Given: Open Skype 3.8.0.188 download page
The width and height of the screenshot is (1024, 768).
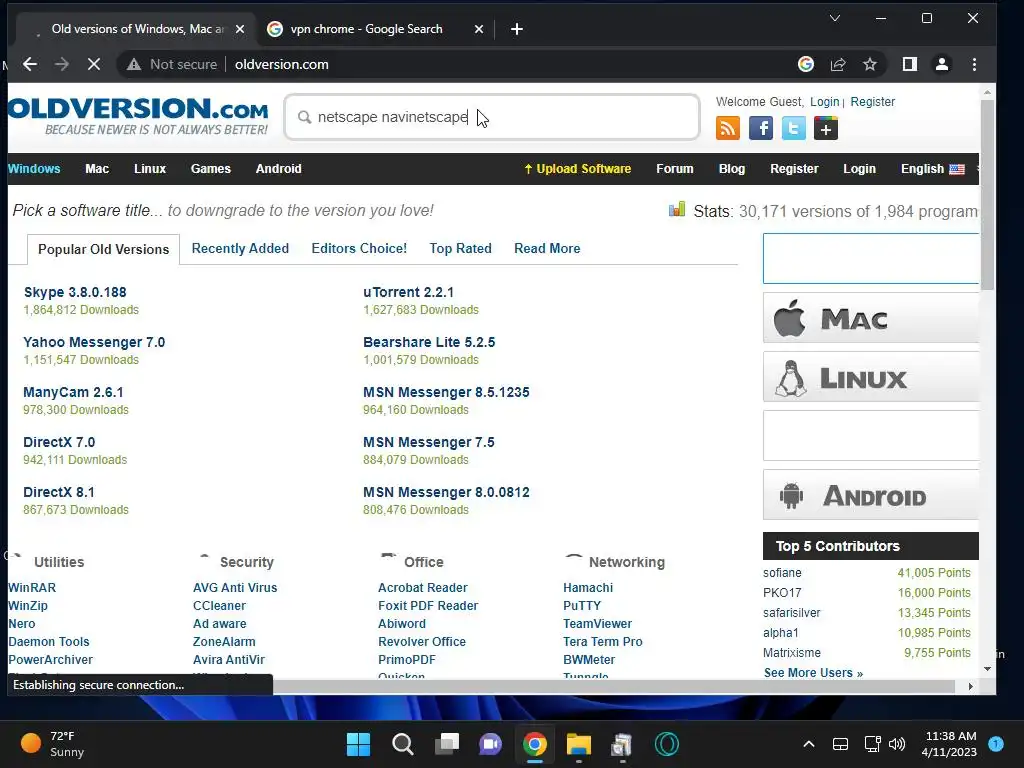Looking at the screenshot, I should pyautogui.click(x=75, y=292).
